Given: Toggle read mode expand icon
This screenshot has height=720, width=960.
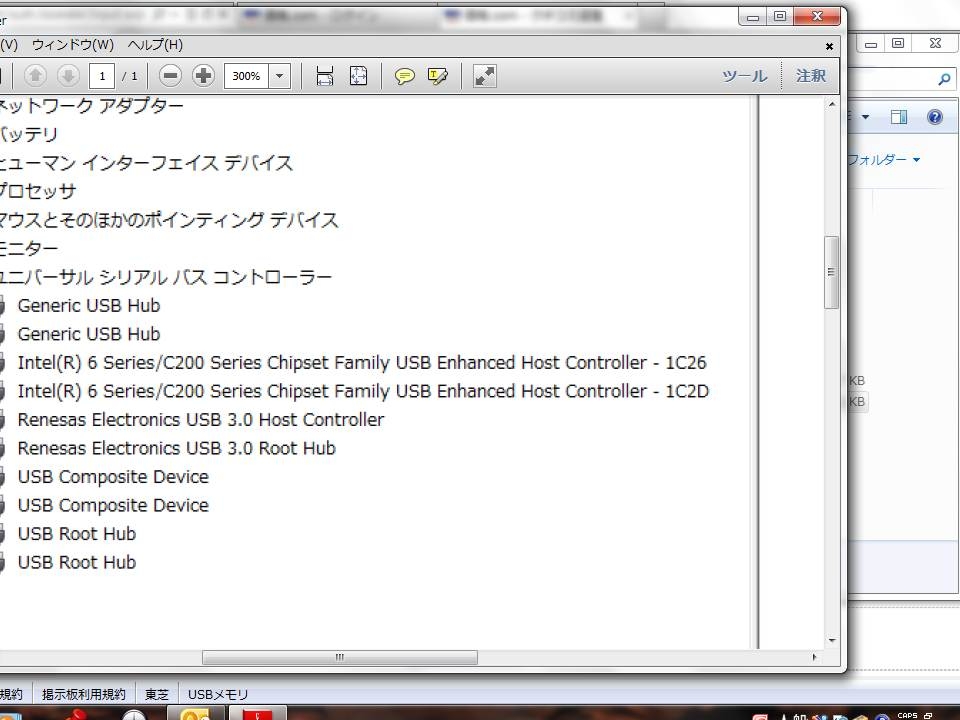Looking at the screenshot, I should (484, 76).
